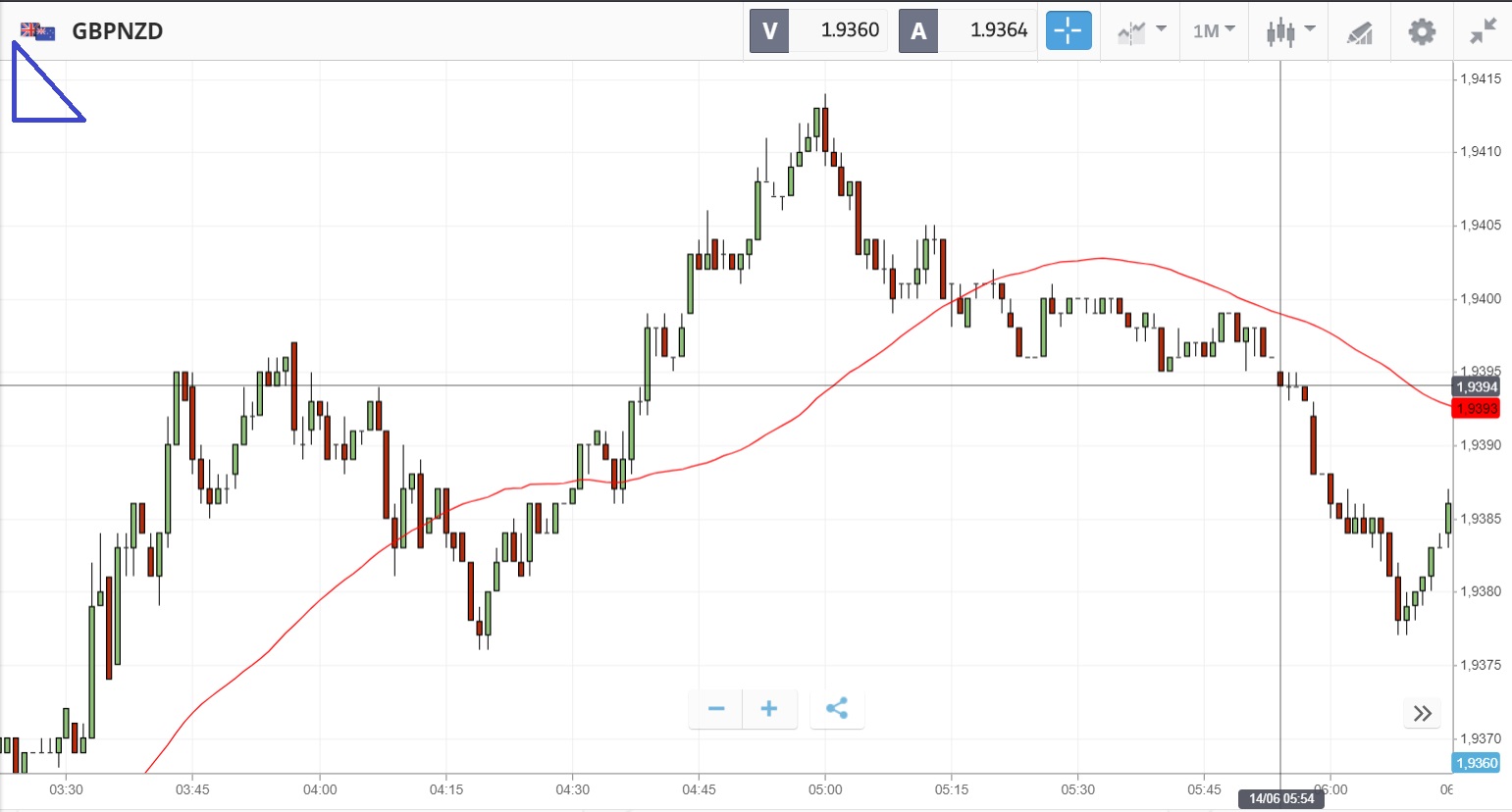Image resolution: width=1512 pixels, height=812 pixels.
Task: Open the compare chart dropdown
Action: pos(1141,31)
